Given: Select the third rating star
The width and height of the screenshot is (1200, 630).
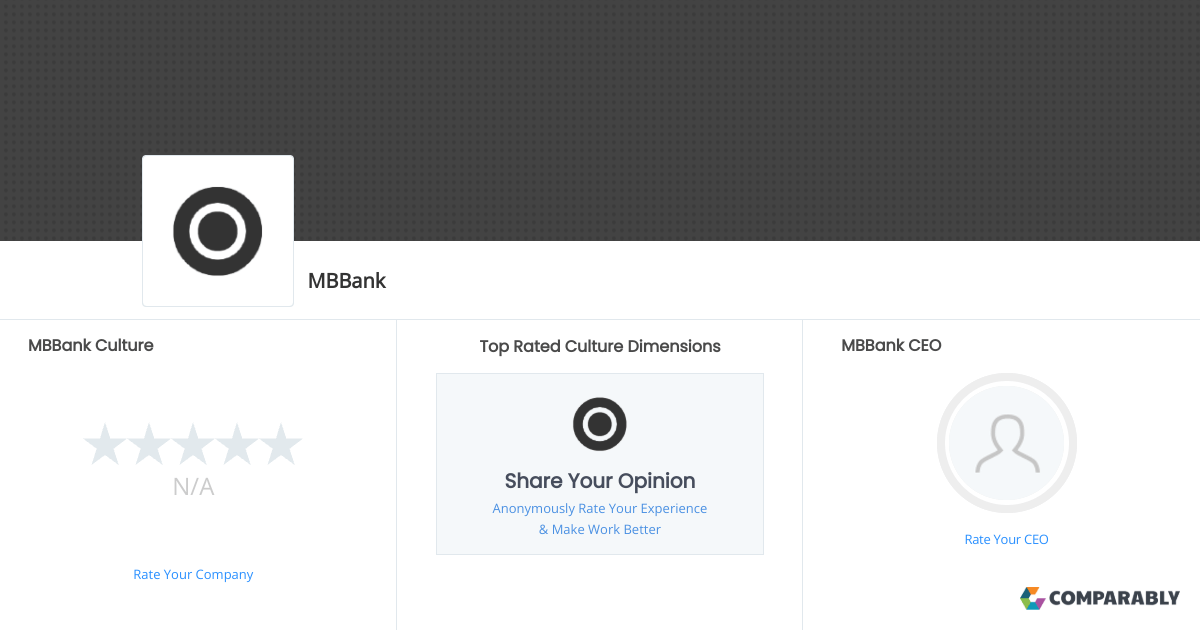Looking at the screenshot, I should click(193, 445).
